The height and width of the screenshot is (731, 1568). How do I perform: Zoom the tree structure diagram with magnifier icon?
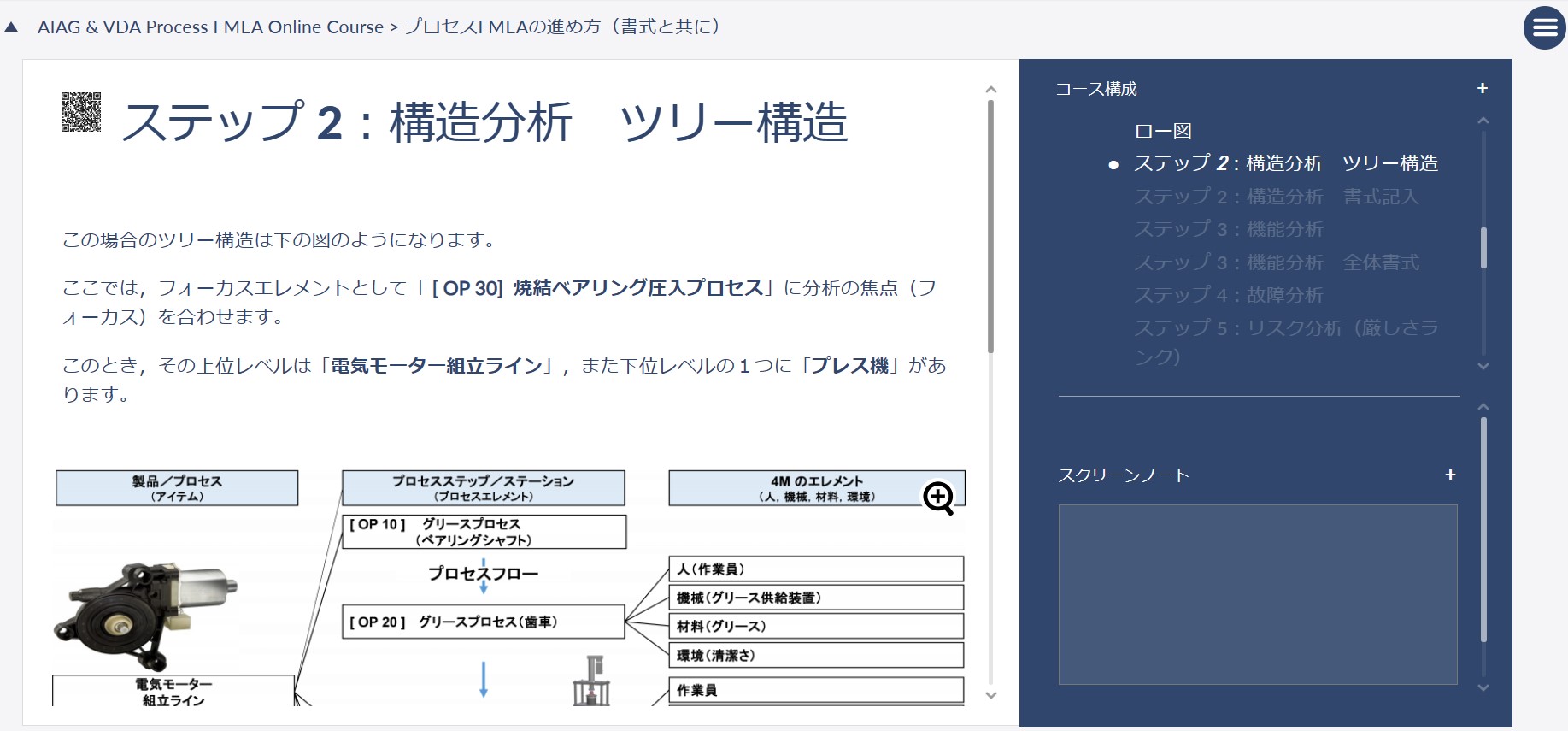[938, 498]
